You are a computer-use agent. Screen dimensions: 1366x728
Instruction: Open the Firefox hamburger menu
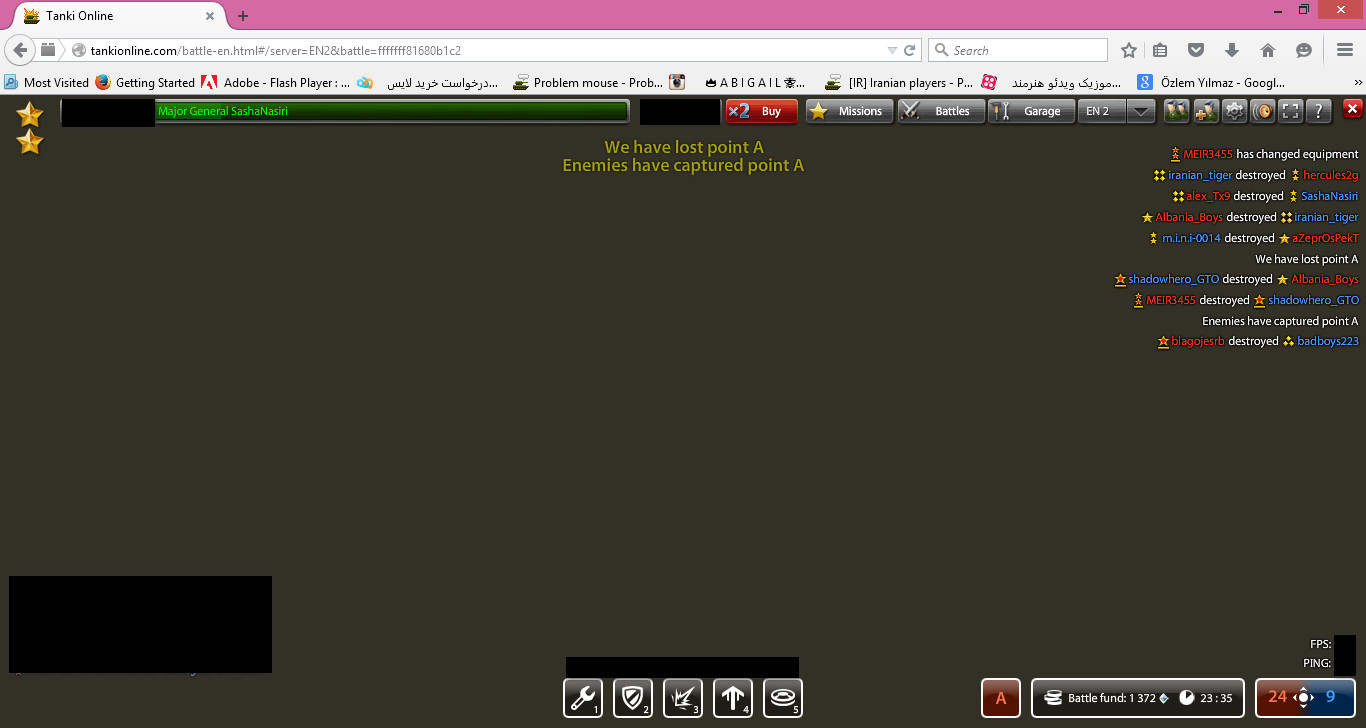click(1345, 50)
